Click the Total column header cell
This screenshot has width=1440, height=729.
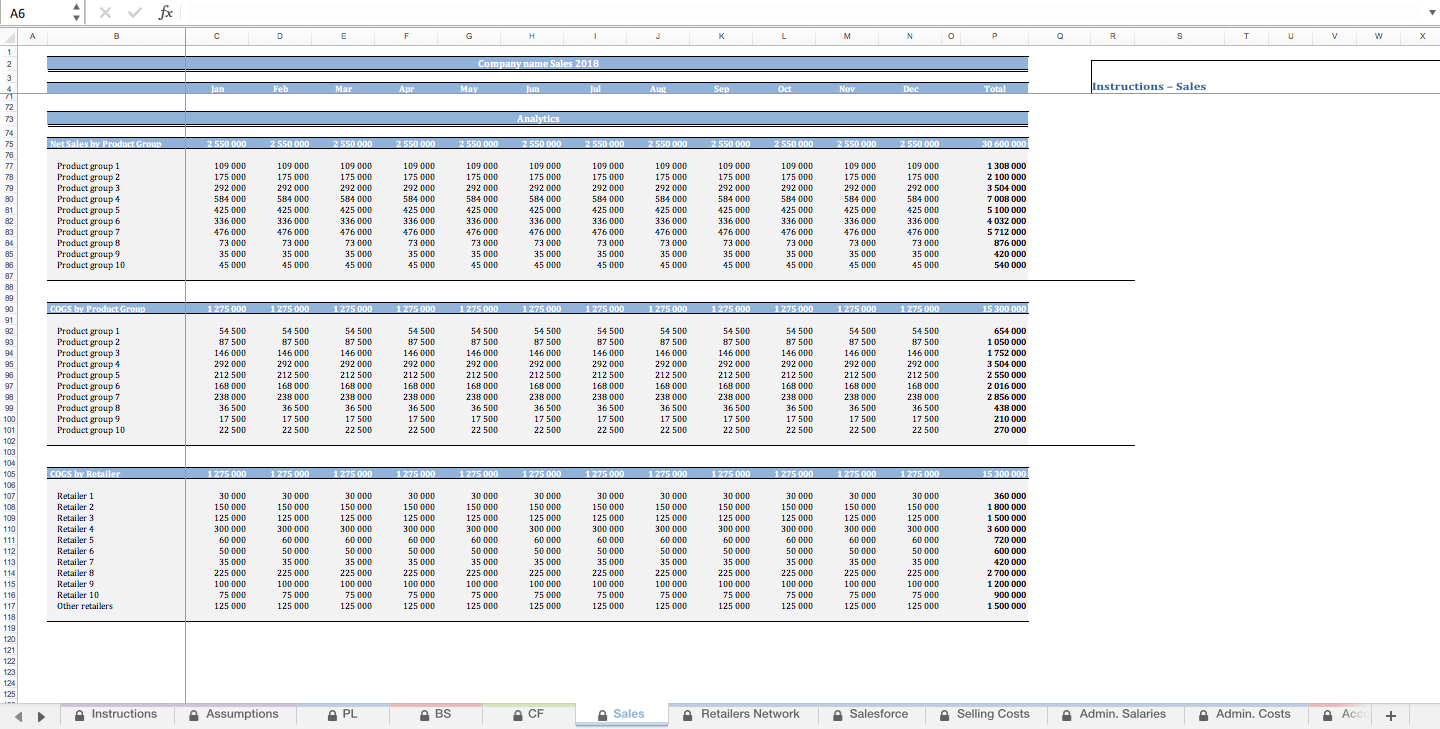(995, 89)
